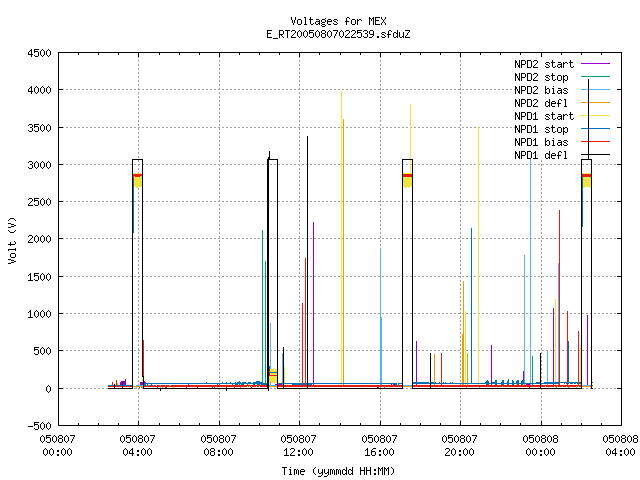Click the 050807 12:00 x-axis label
The width and height of the screenshot is (640, 480).
point(298,445)
